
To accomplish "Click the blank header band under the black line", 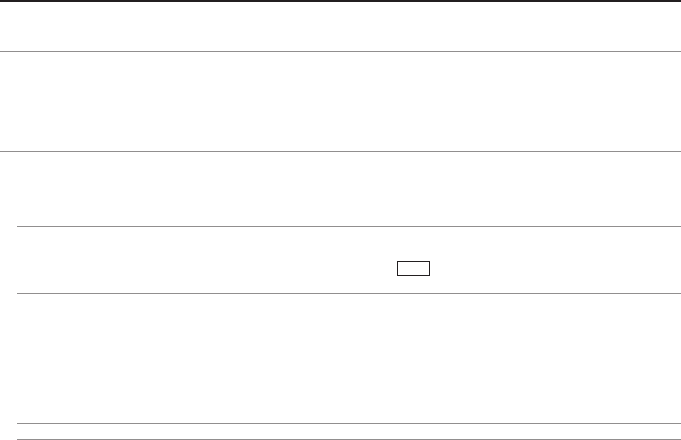I will click(x=340, y=27).
